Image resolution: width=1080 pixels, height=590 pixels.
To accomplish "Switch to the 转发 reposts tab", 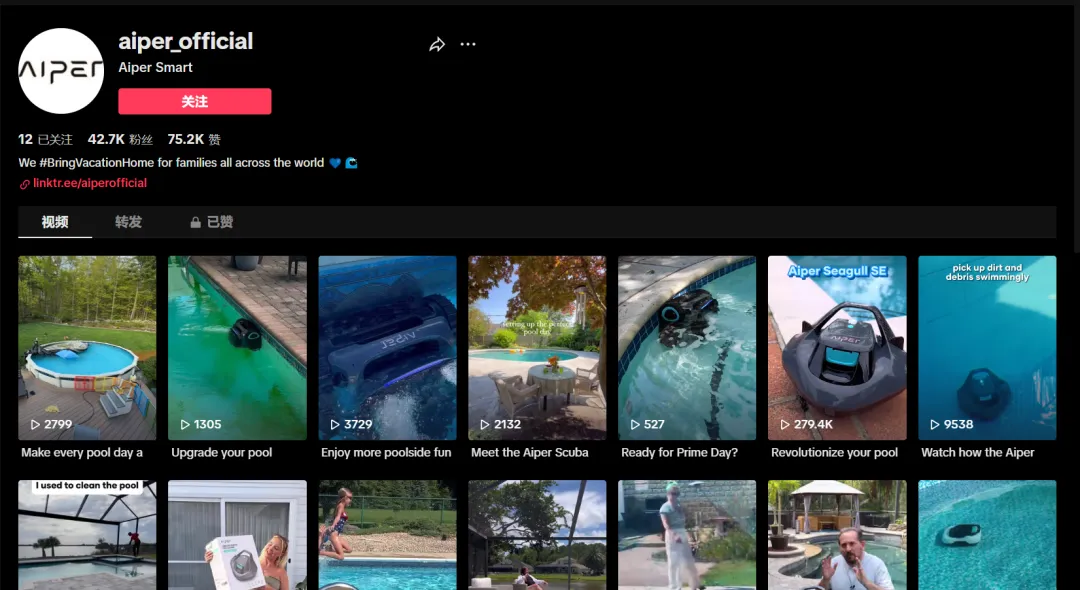I will tap(129, 222).
